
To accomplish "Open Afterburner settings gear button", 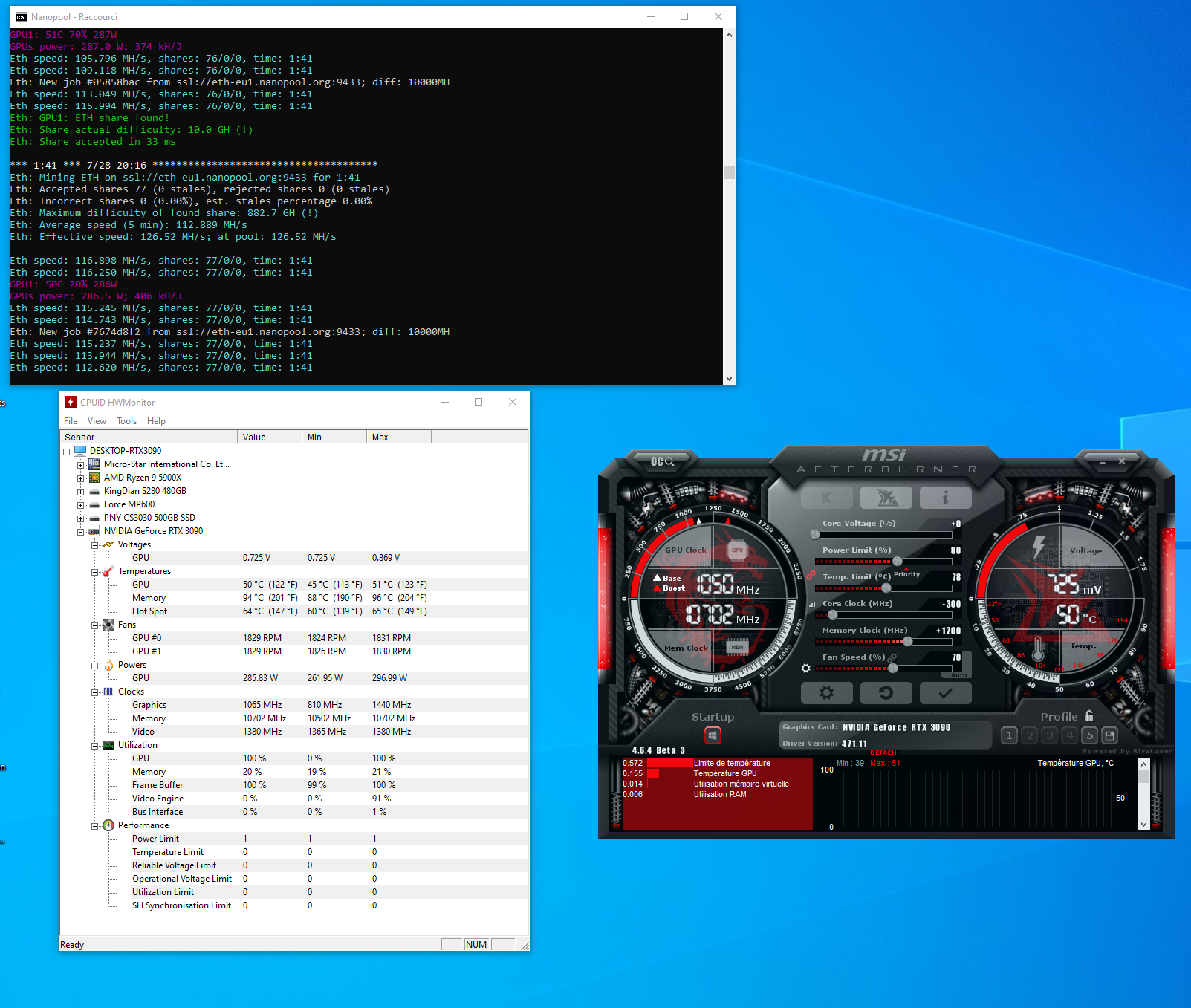I will pyautogui.click(x=826, y=693).
